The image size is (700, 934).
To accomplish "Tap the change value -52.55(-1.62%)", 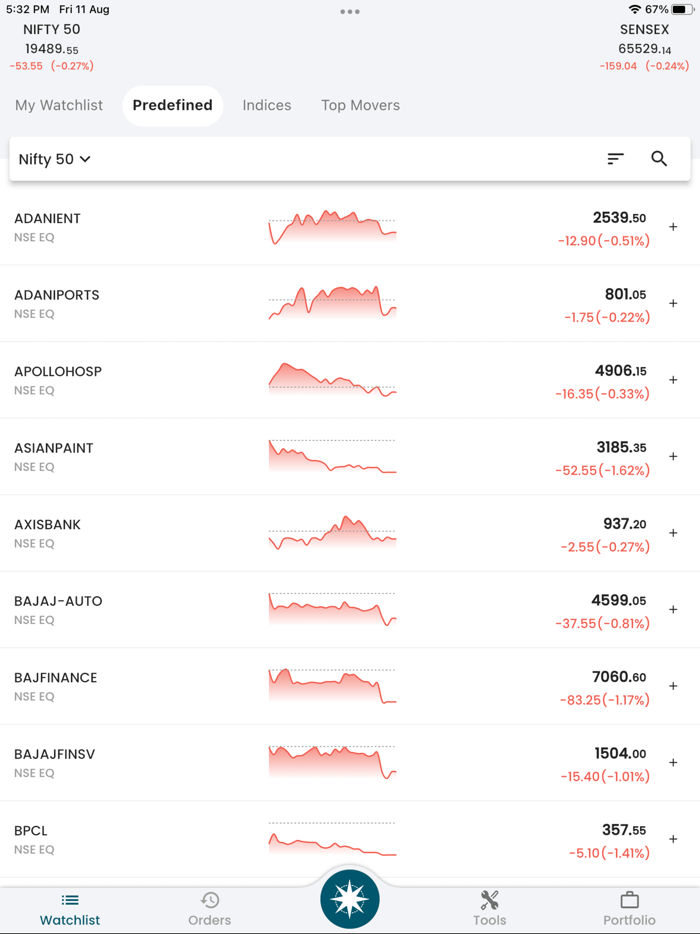I will pyautogui.click(x=602, y=471).
